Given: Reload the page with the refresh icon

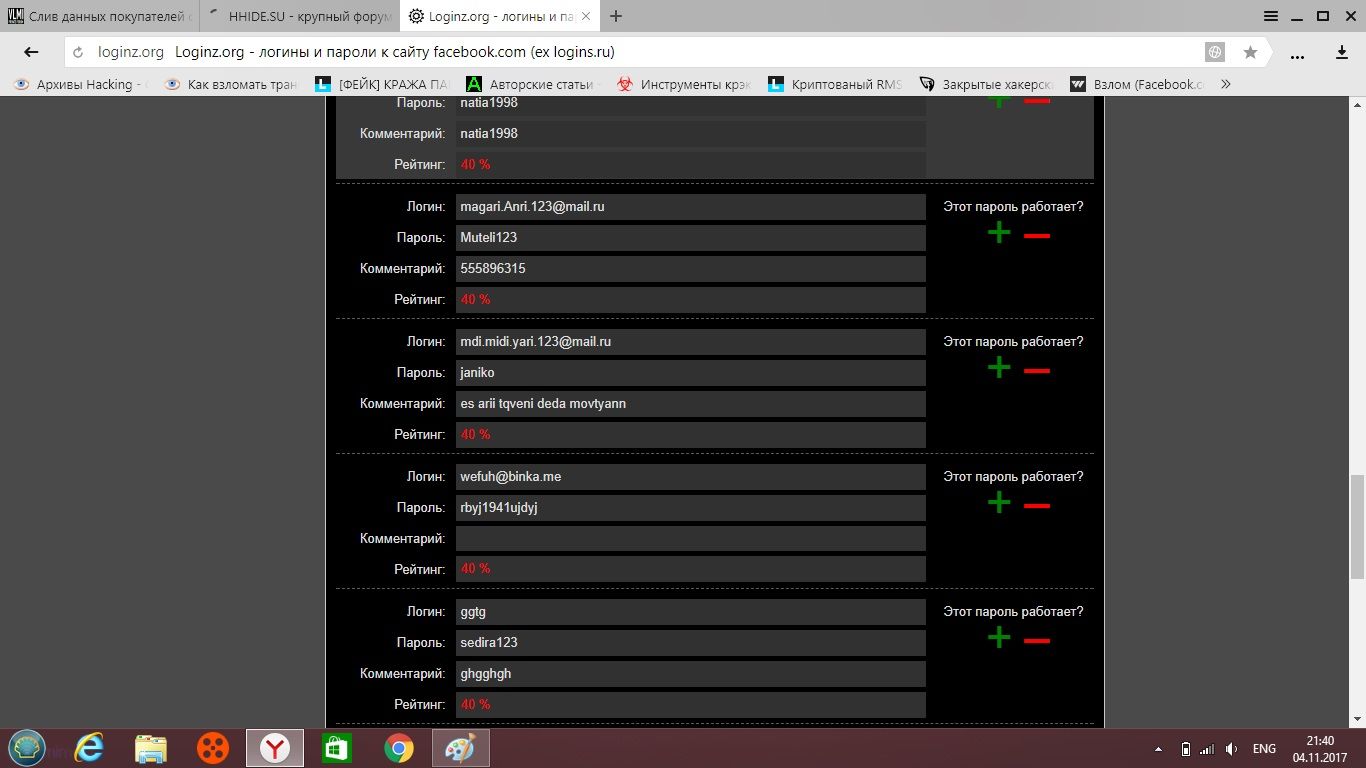Looking at the screenshot, I should (79, 52).
